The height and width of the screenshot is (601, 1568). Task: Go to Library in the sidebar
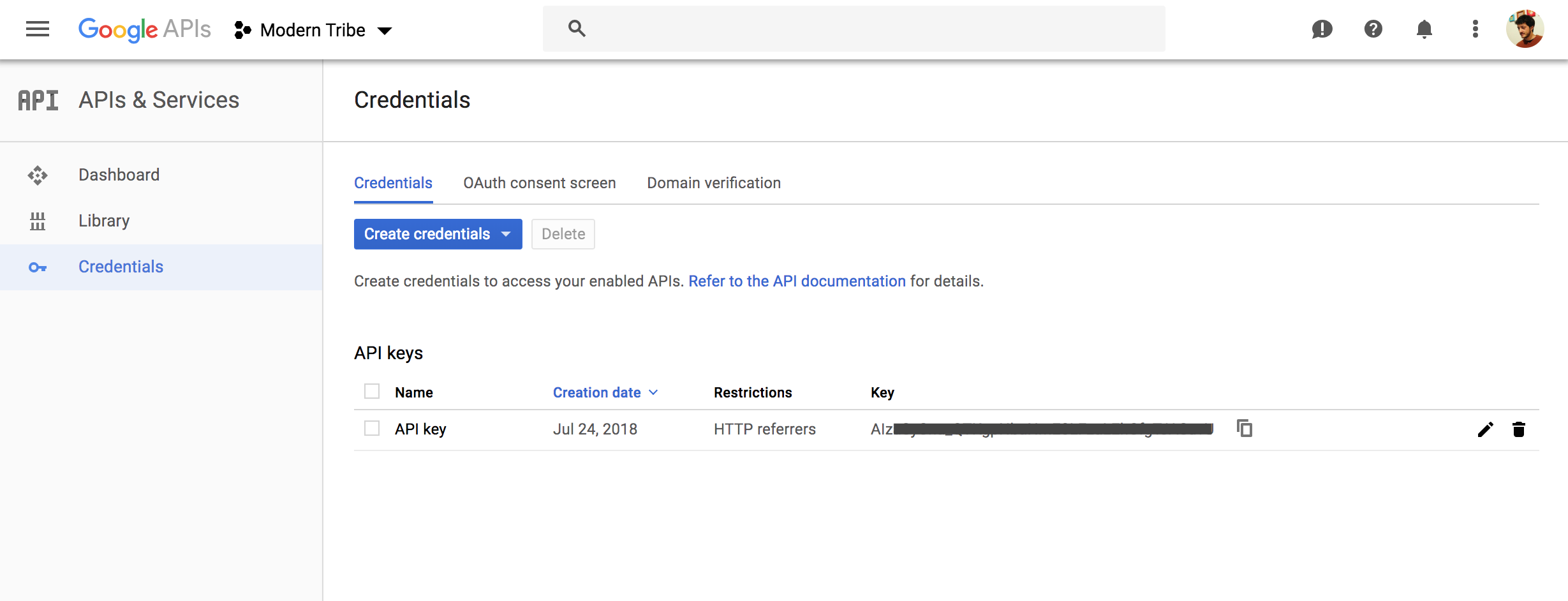pos(104,221)
